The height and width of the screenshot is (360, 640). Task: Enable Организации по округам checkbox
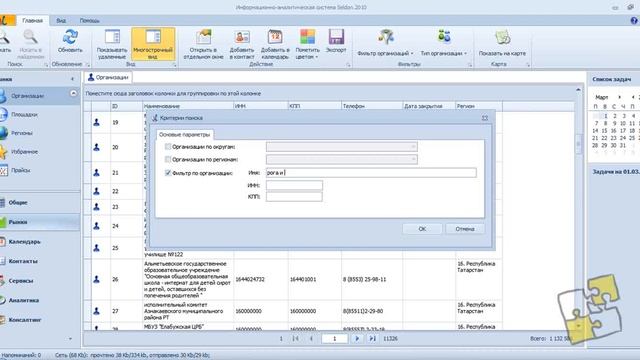pyautogui.click(x=168, y=147)
